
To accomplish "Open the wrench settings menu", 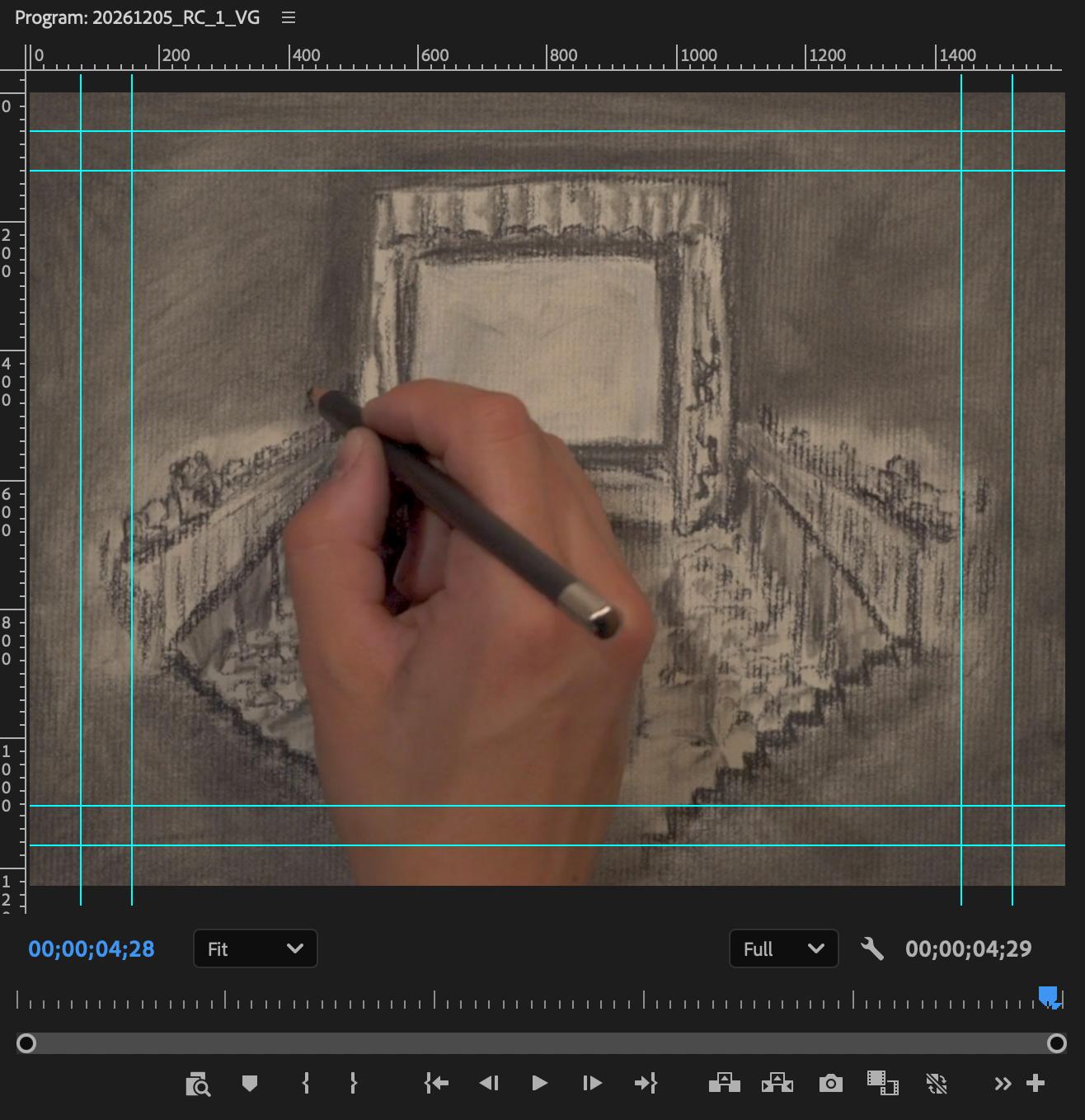I will coord(871,948).
